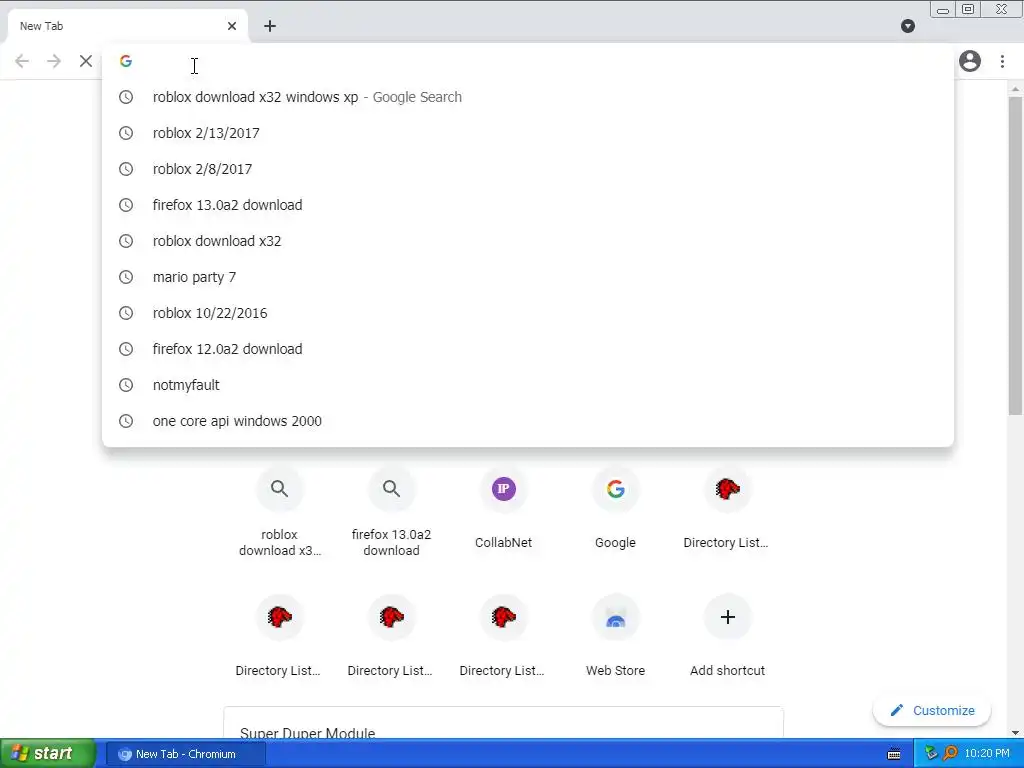Select suggestion one core api windows 2000
Viewport: 1024px width, 768px height.
click(528, 421)
